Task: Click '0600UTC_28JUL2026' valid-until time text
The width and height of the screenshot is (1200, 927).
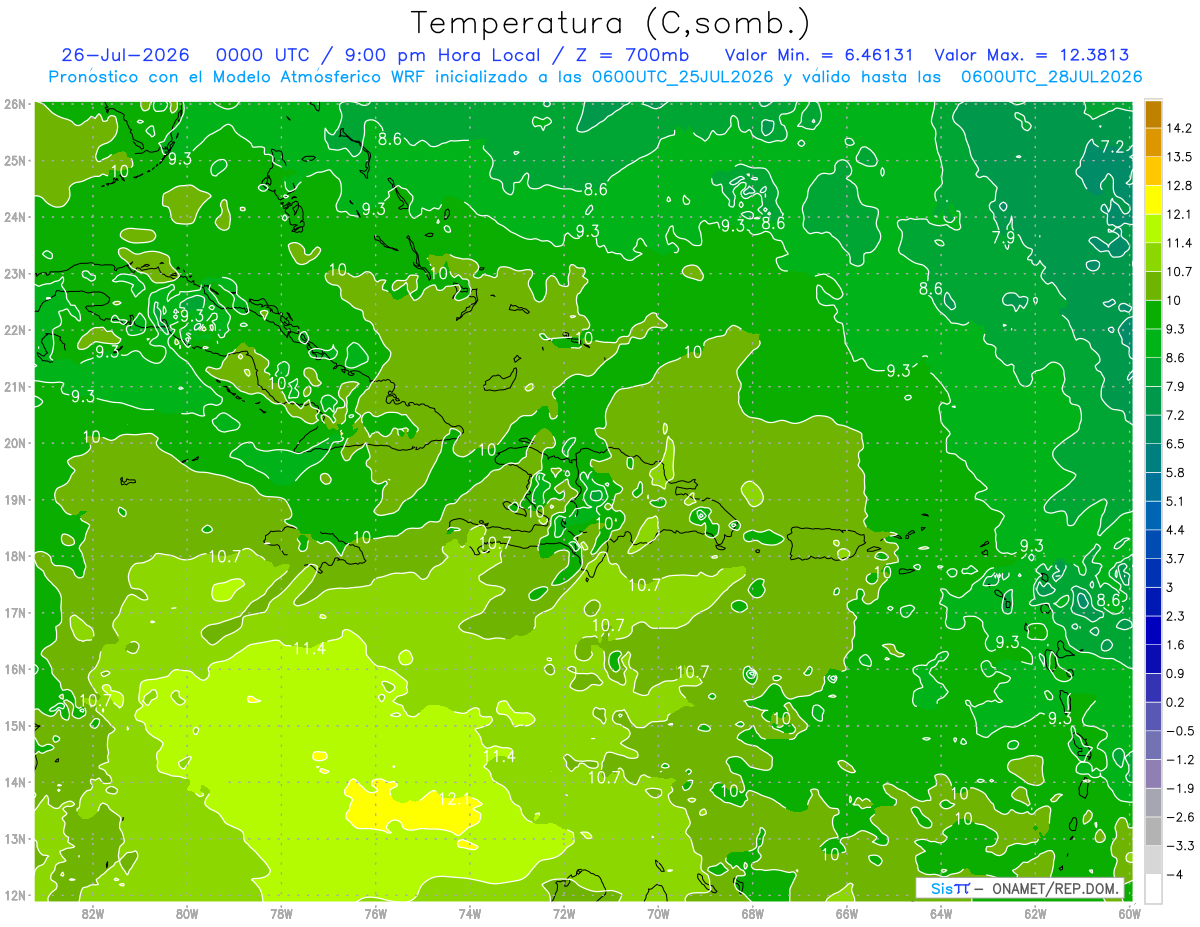Action: click(x=1051, y=77)
